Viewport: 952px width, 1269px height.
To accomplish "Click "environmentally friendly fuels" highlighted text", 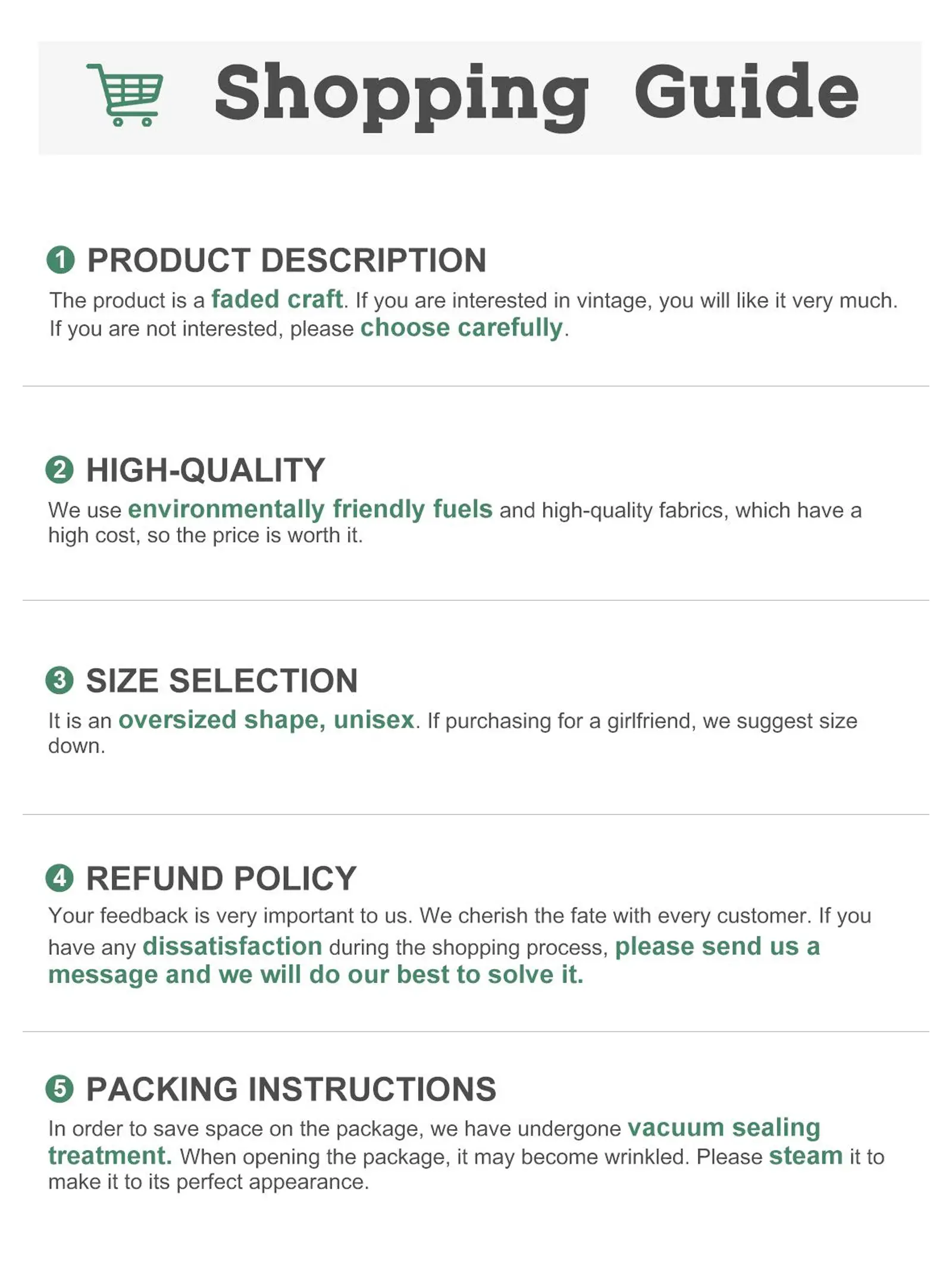I will pos(310,509).
